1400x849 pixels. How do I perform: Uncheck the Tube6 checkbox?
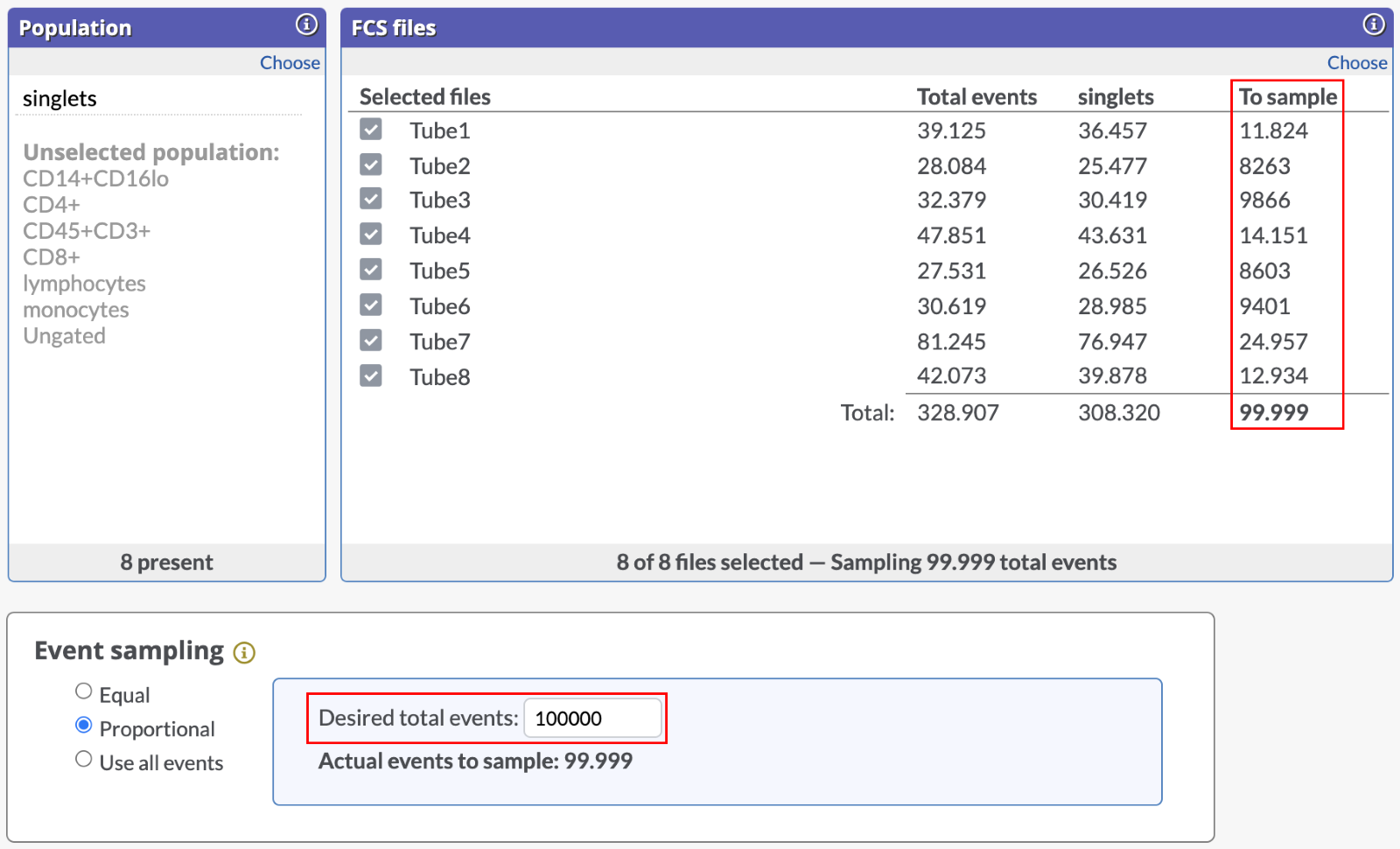click(x=371, y=305)
